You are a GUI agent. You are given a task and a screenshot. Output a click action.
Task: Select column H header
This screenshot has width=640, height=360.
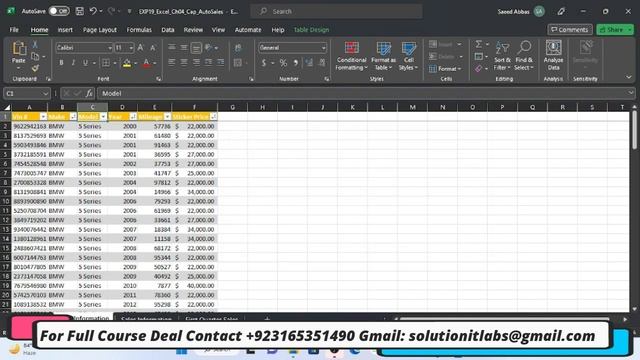point(262,107)
